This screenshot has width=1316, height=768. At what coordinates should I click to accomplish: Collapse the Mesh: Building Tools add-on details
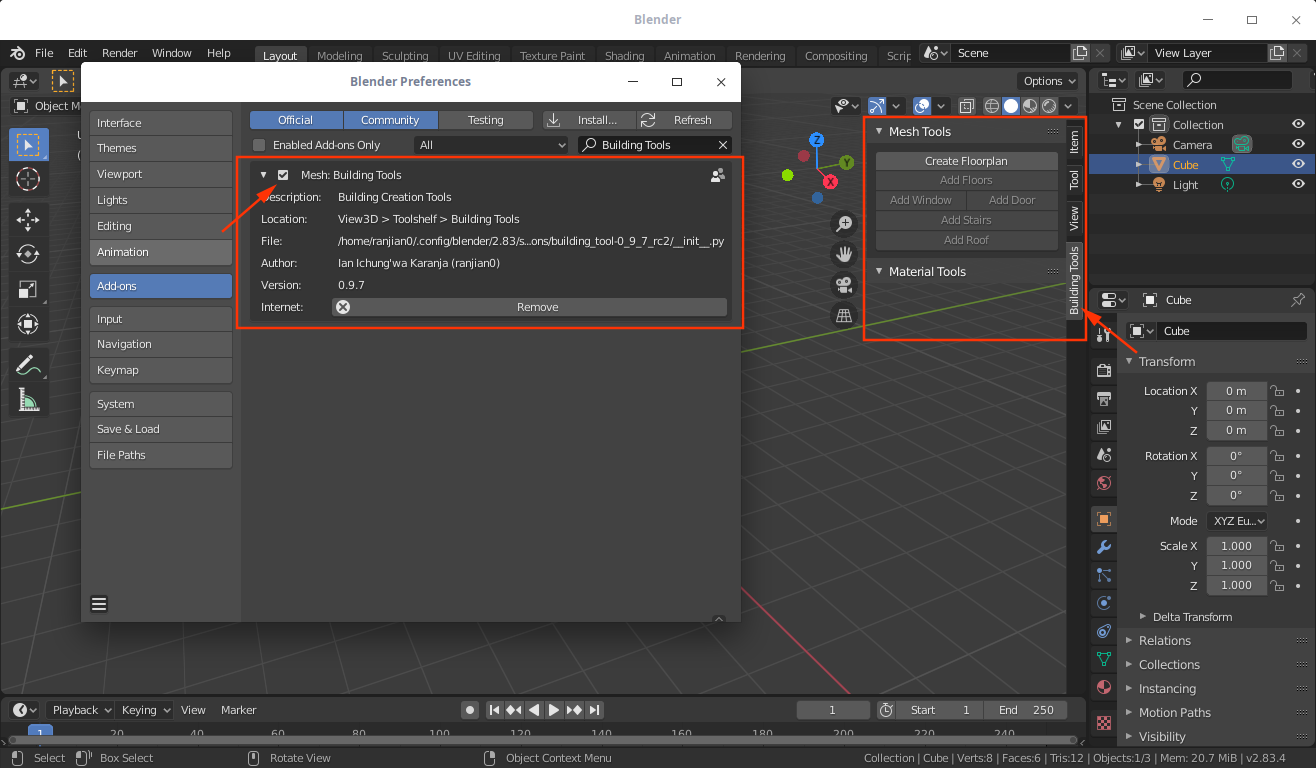[264, 175]
